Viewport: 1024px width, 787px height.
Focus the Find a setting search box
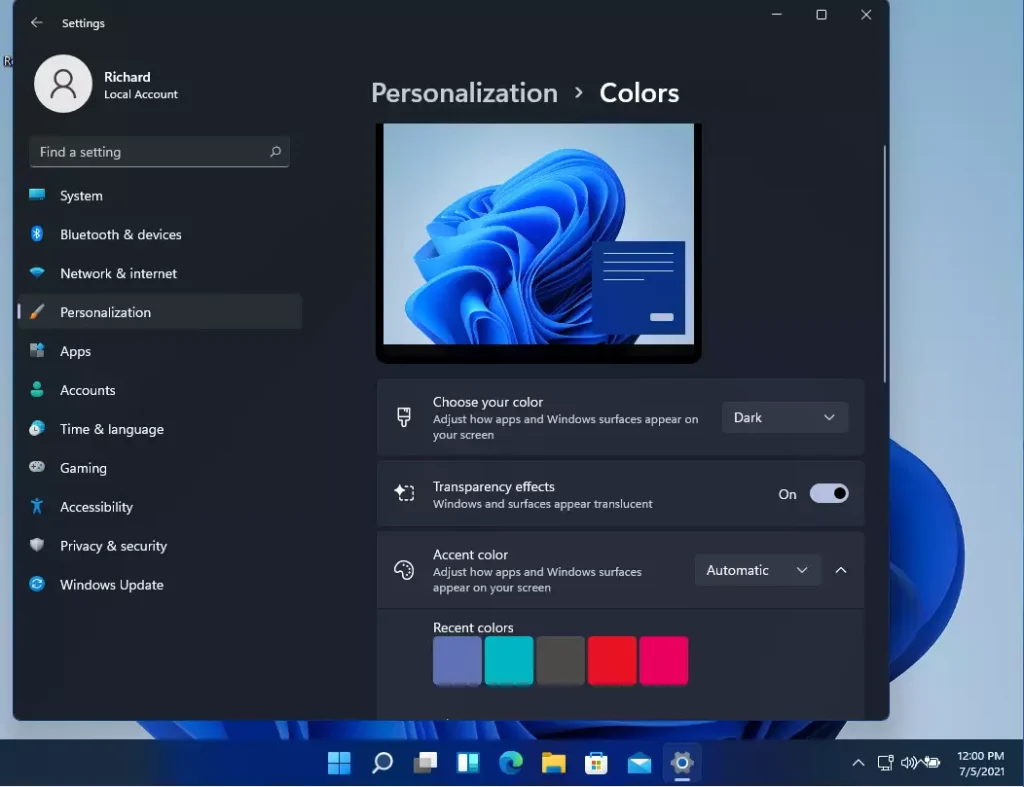[159, 152]
